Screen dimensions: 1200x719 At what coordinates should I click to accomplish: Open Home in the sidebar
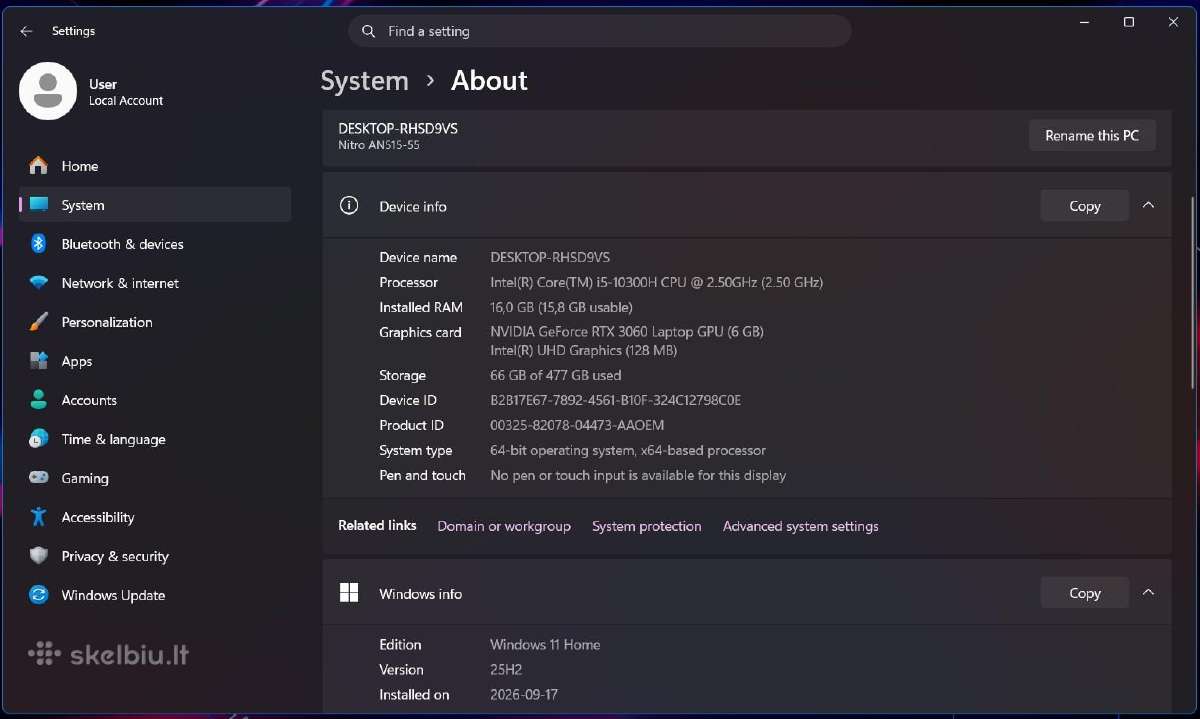click(155, 166)
